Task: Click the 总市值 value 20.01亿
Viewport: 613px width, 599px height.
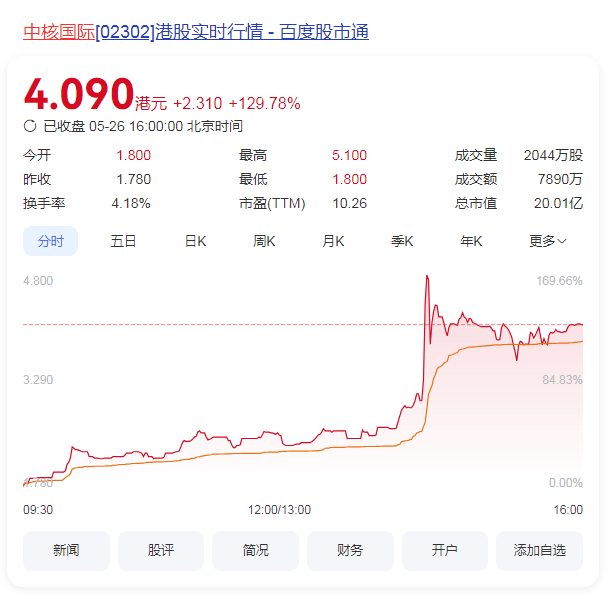Action: [558, 203]
